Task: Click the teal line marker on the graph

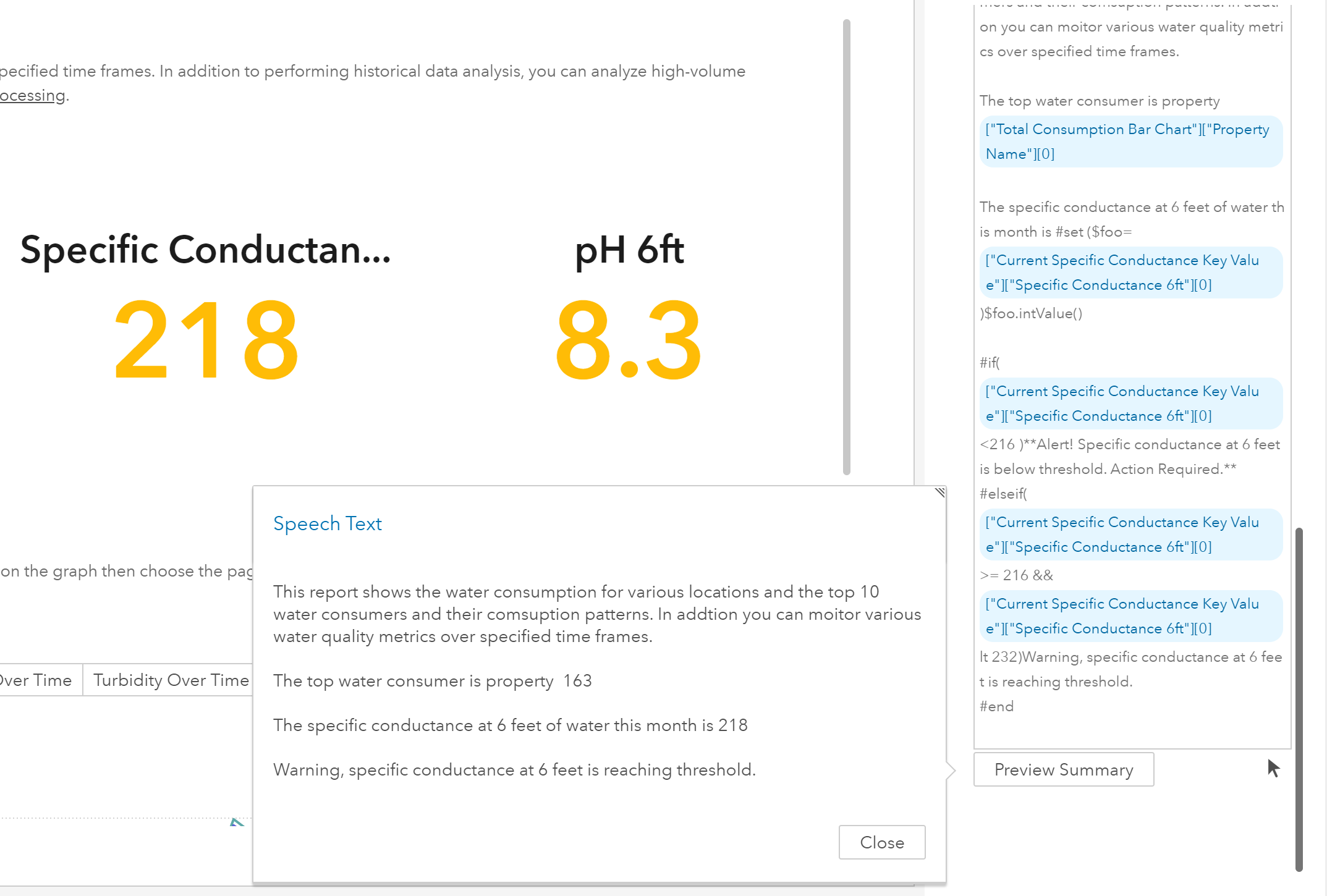Action: point(236,822)
